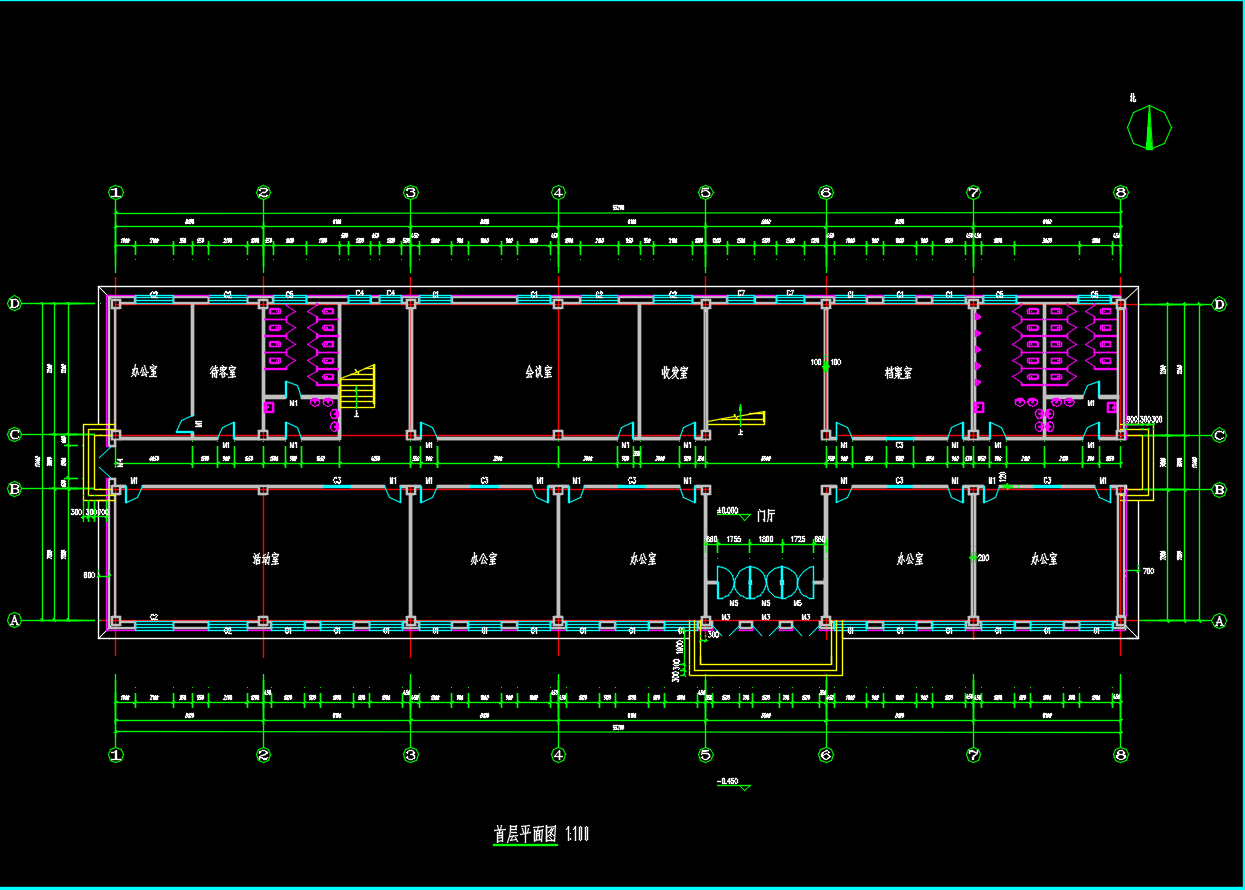Image resolution: width=1245 pixels, height=890 pixels.
Task: Click the north arrow compass symbol
Action: coord(1149,127)
